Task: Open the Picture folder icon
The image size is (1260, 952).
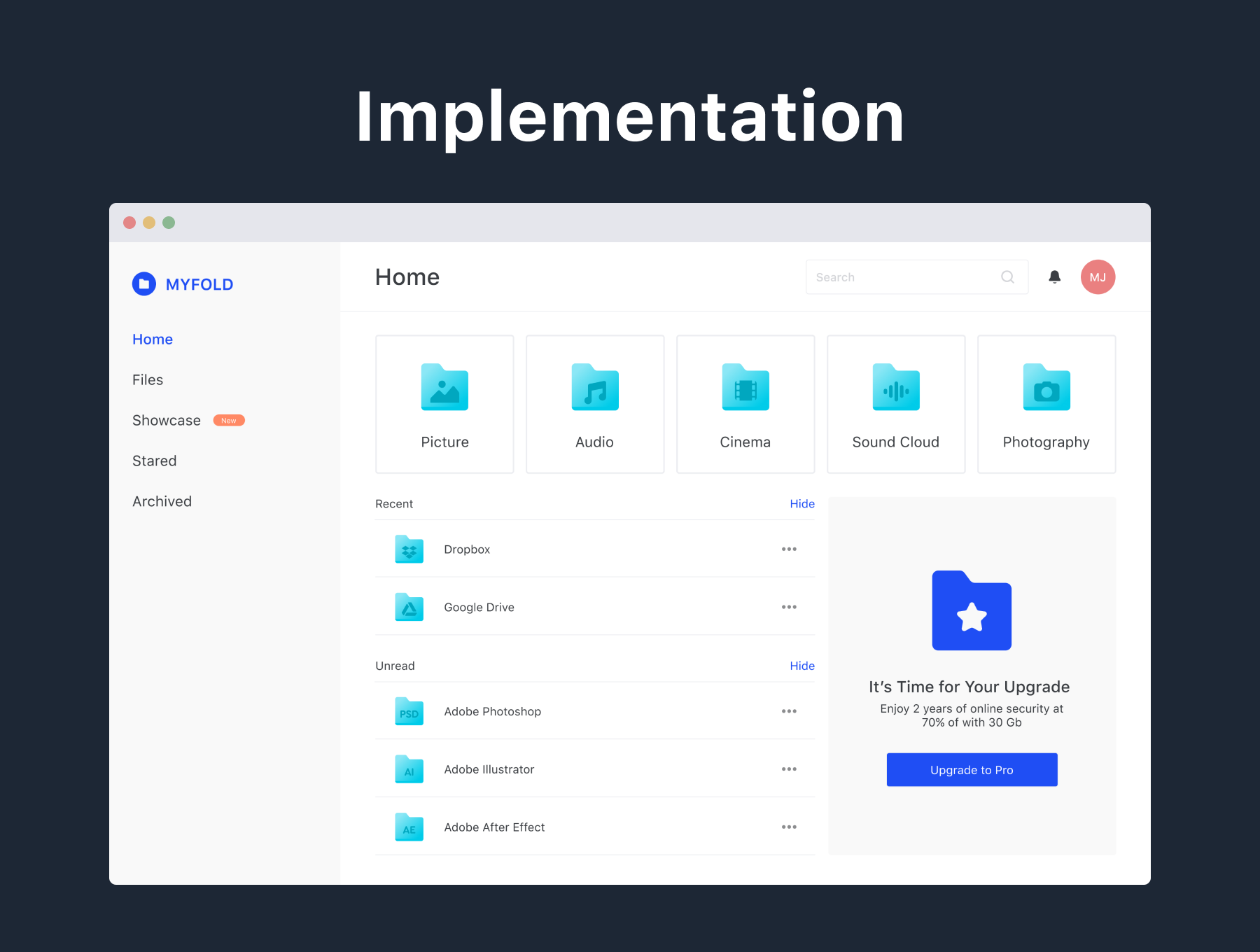Action: [x=444, y=387]
